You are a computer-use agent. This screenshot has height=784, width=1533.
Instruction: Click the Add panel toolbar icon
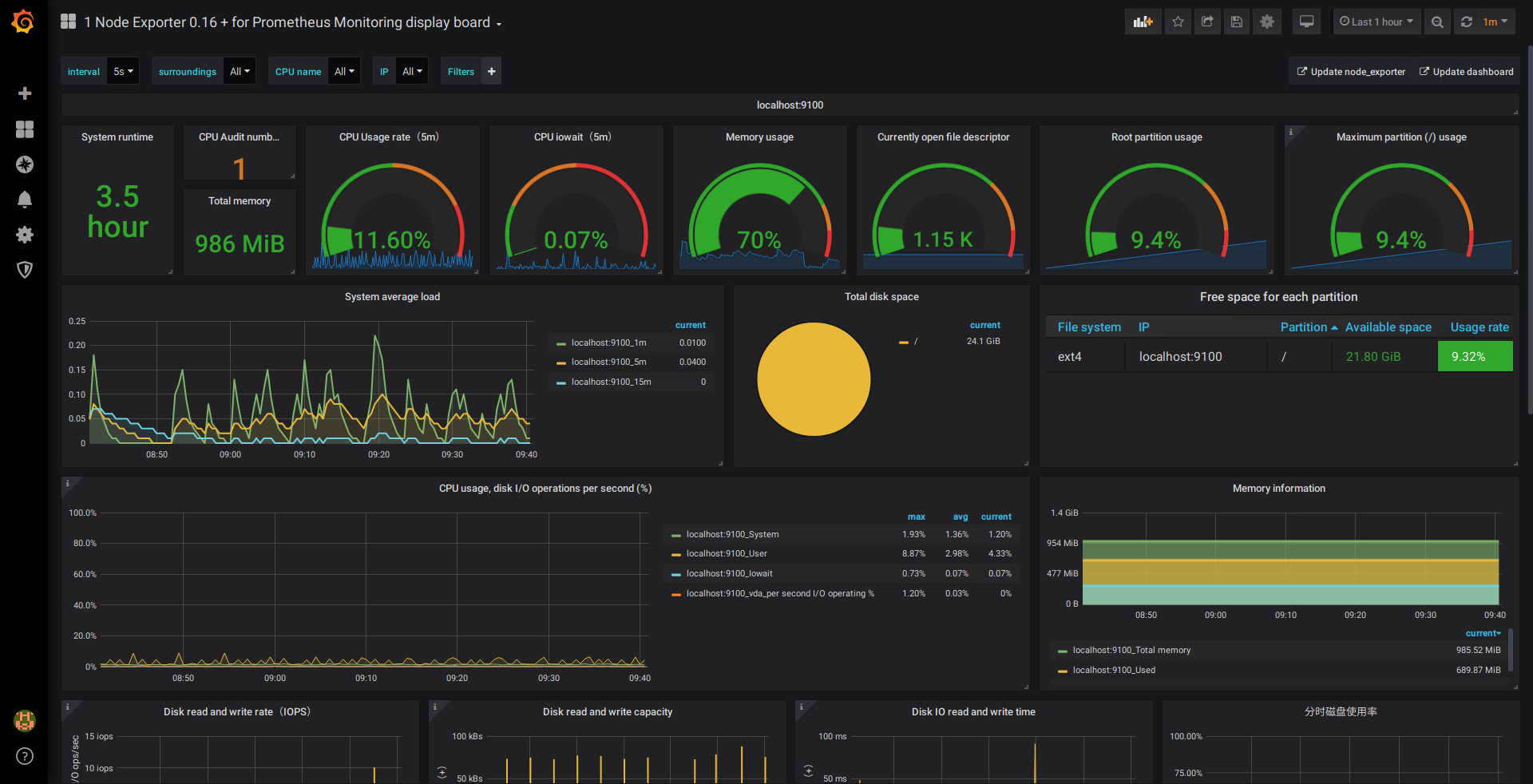1143,22
